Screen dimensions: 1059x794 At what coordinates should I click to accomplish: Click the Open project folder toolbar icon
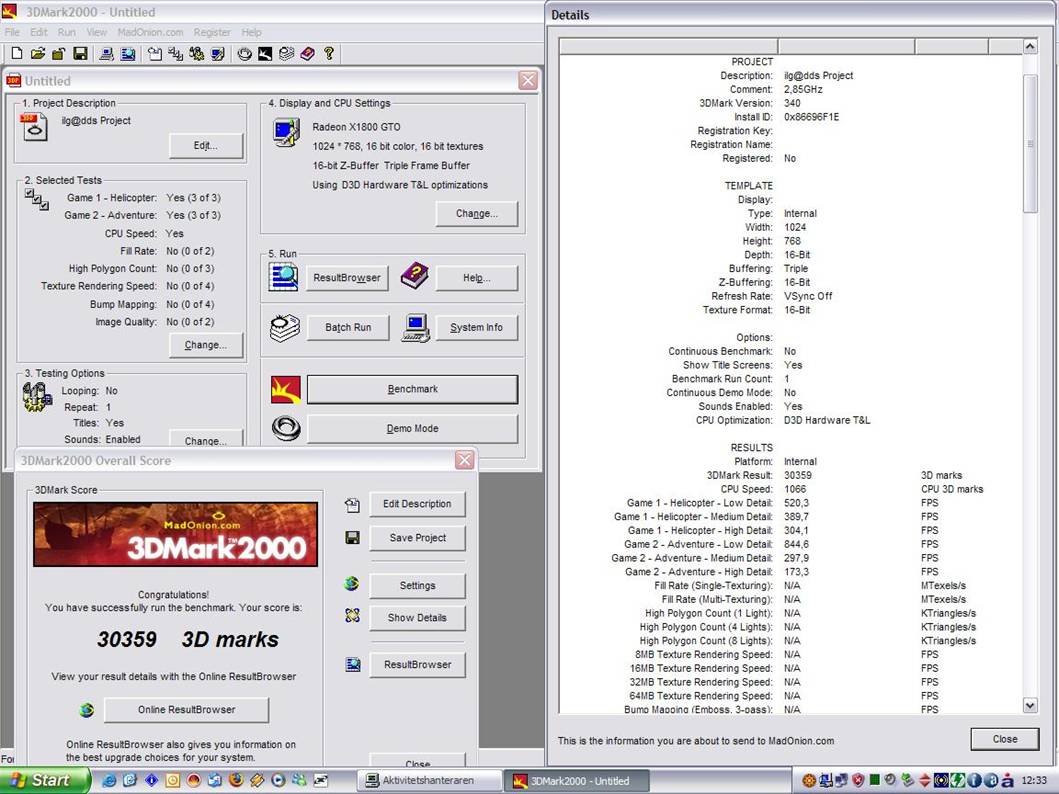pos(38,53)
